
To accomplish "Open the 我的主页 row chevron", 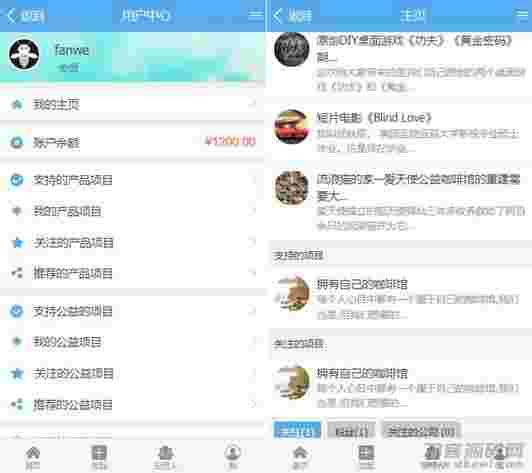I will click(x=253, y=103).
